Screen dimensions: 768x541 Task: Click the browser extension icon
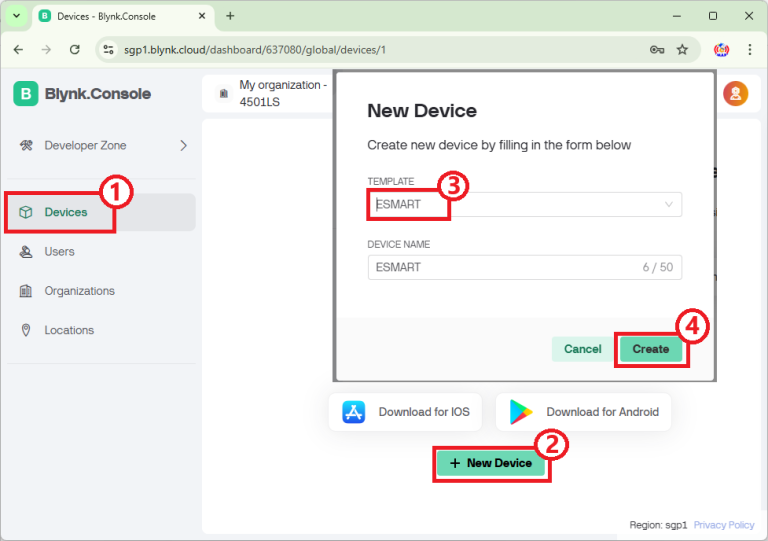click(x=721, y=49)
